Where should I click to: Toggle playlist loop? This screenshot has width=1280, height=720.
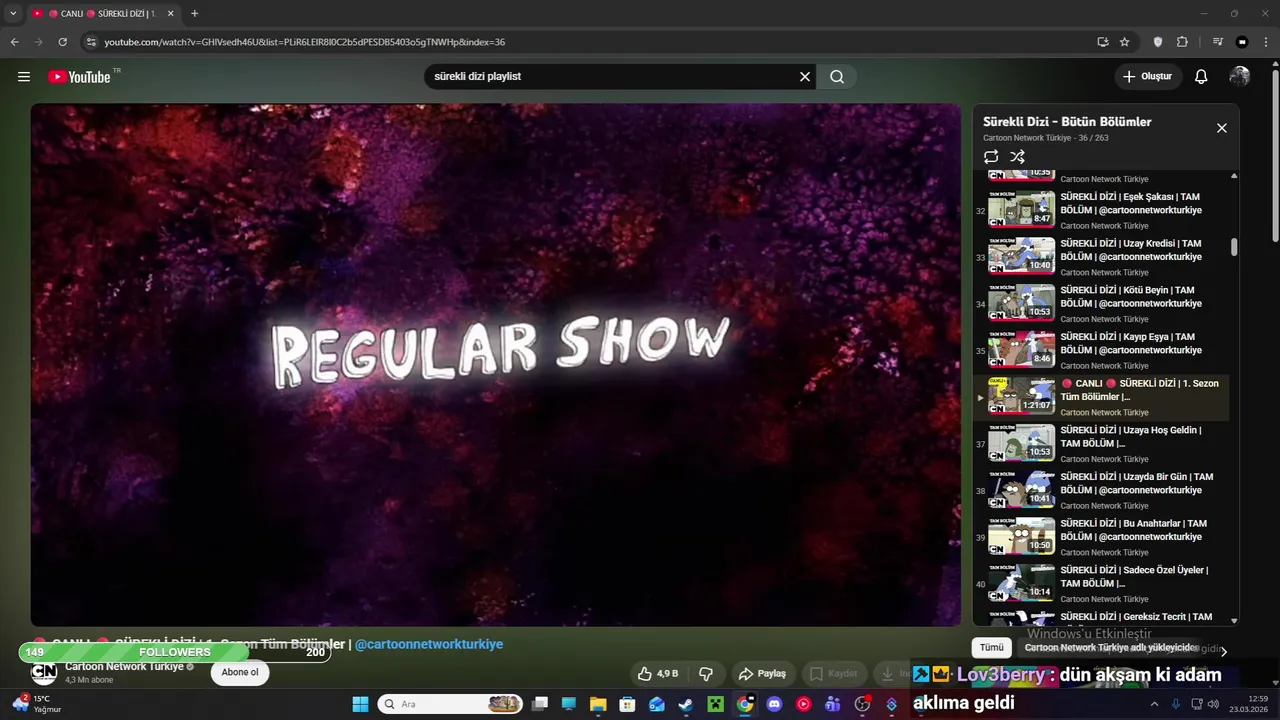pos(991,157)
